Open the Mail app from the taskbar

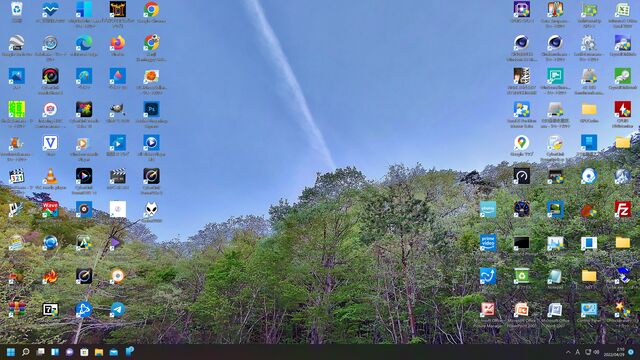coord(114,352)
